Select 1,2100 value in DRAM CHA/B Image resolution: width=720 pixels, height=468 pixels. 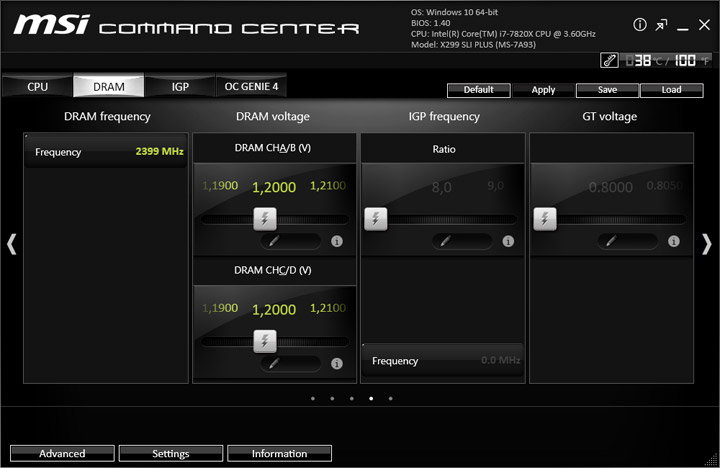click(328, 186)
